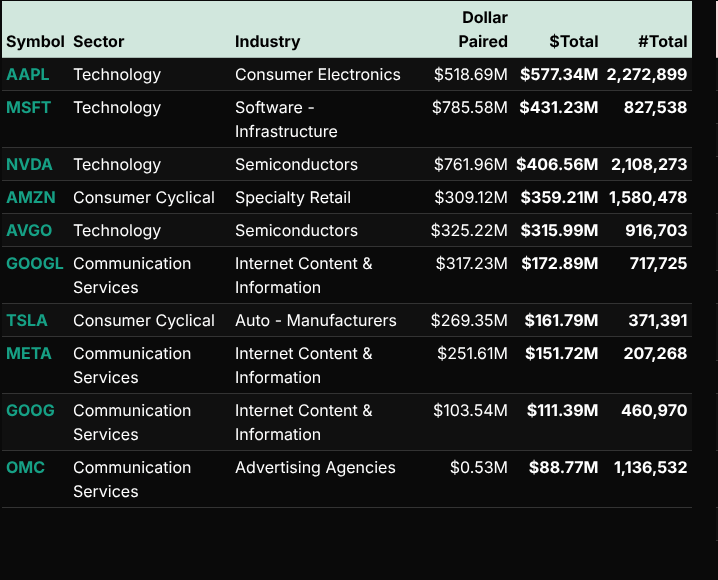Click the OMC symbol link
The width and height of the screenshot is (718, 580).
tap(25, 468)
